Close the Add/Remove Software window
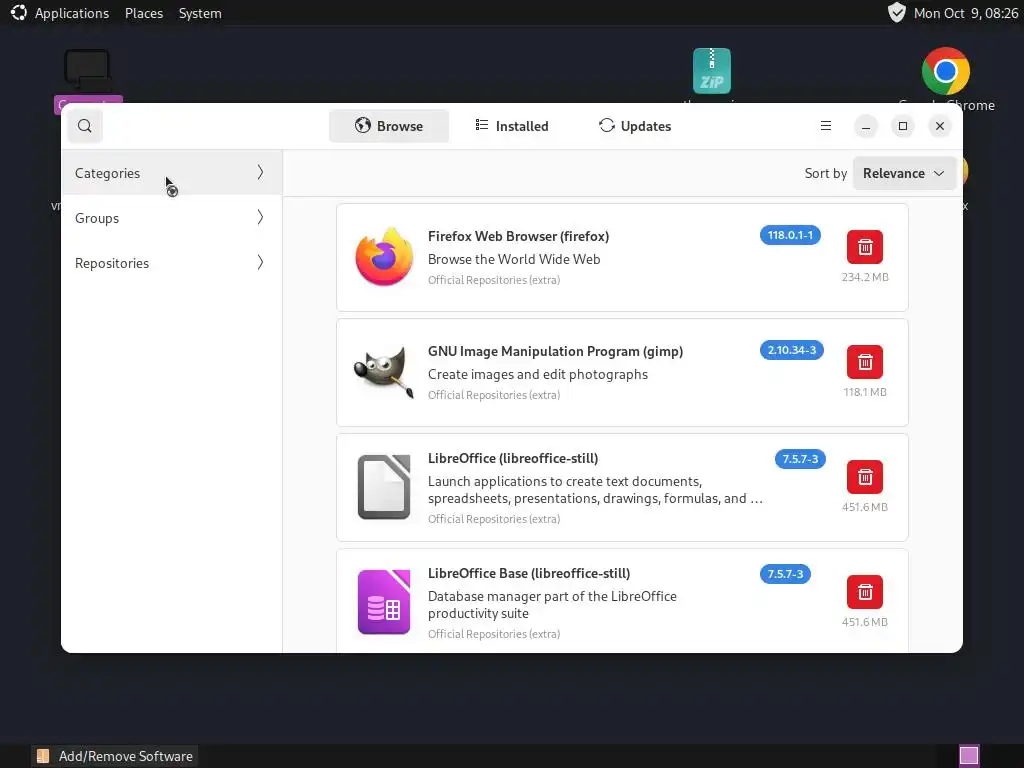The height and width of the screenshot is (768, 1024). coord(940,126)
